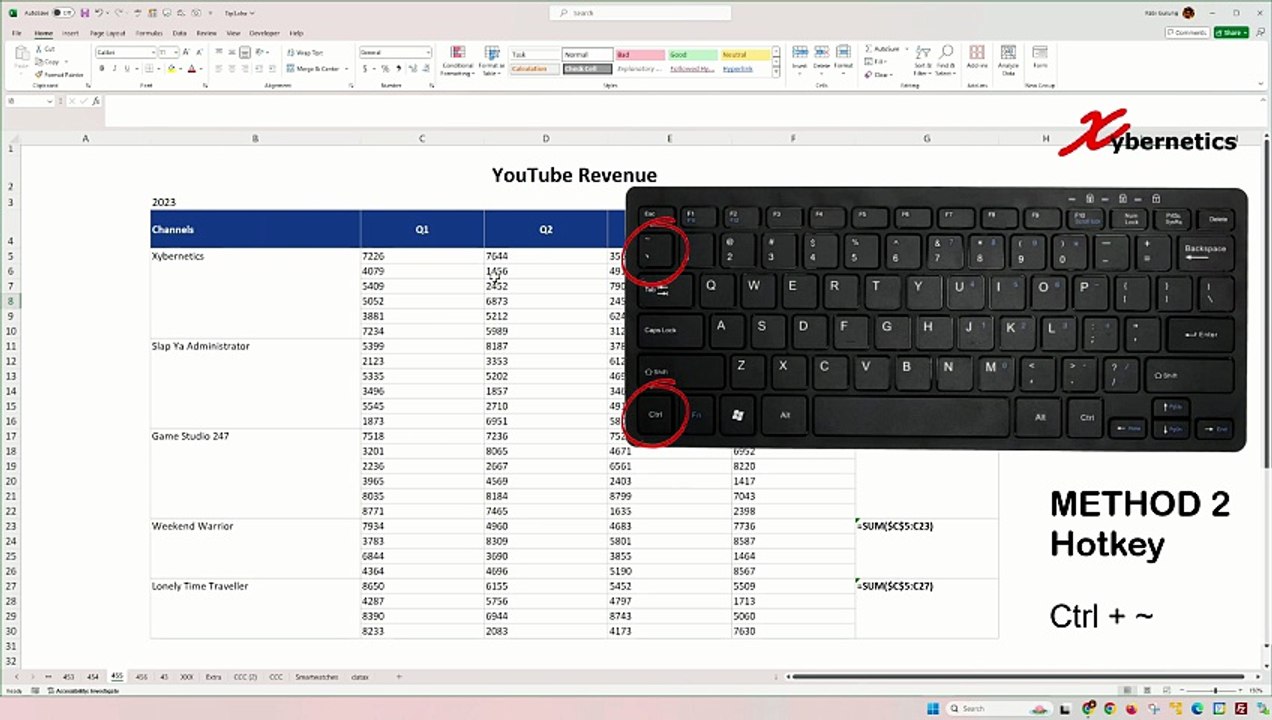
Task: Select the Bad cell style
Action: point(639,55)
